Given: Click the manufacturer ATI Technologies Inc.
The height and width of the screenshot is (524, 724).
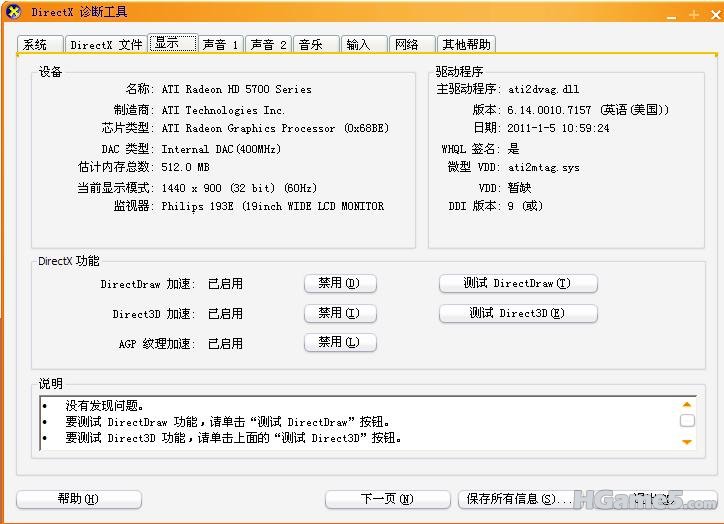Looking at the screenshot, I should point(223,110).
